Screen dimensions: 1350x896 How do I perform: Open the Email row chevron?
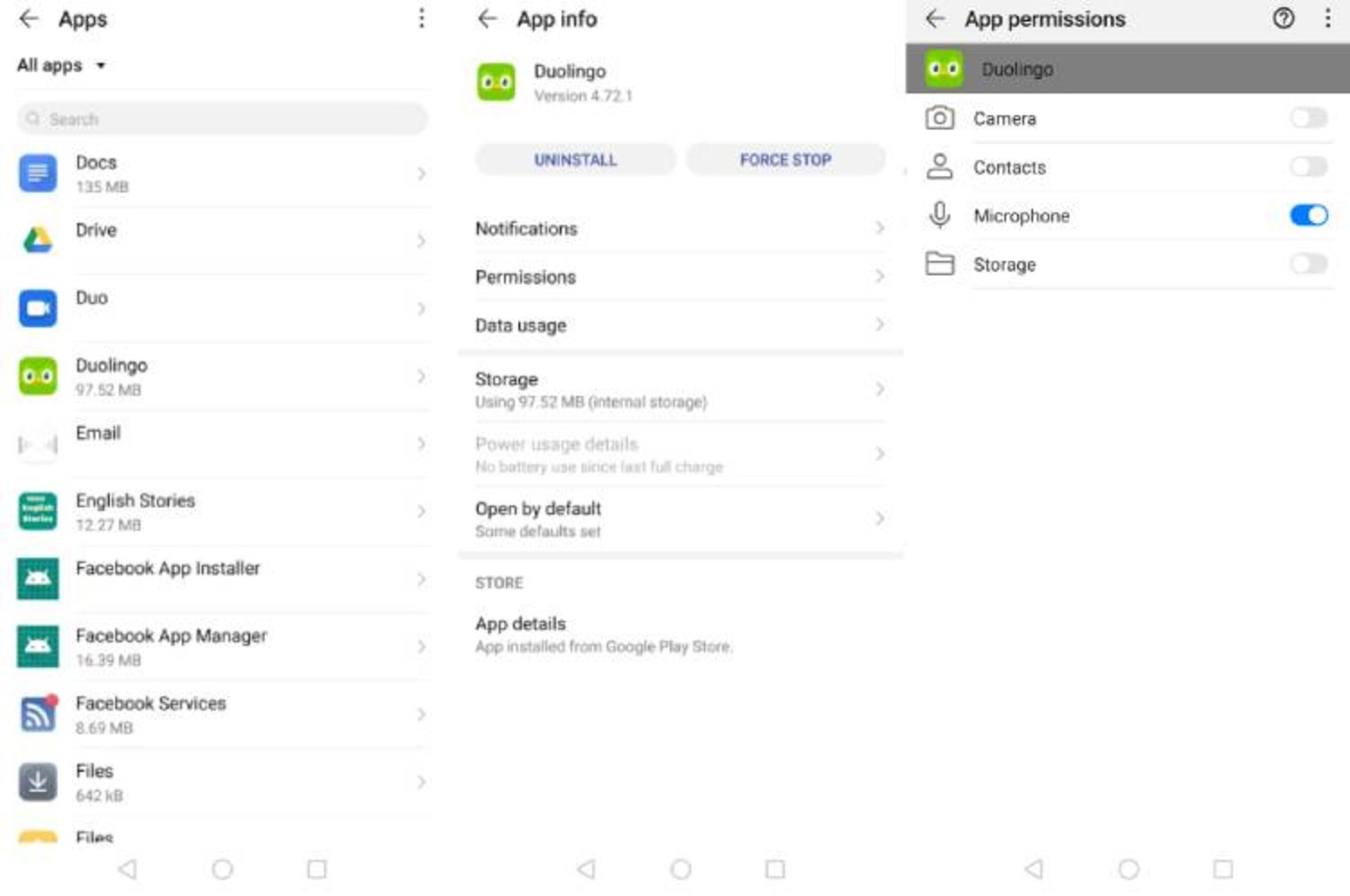coord(421,443)
